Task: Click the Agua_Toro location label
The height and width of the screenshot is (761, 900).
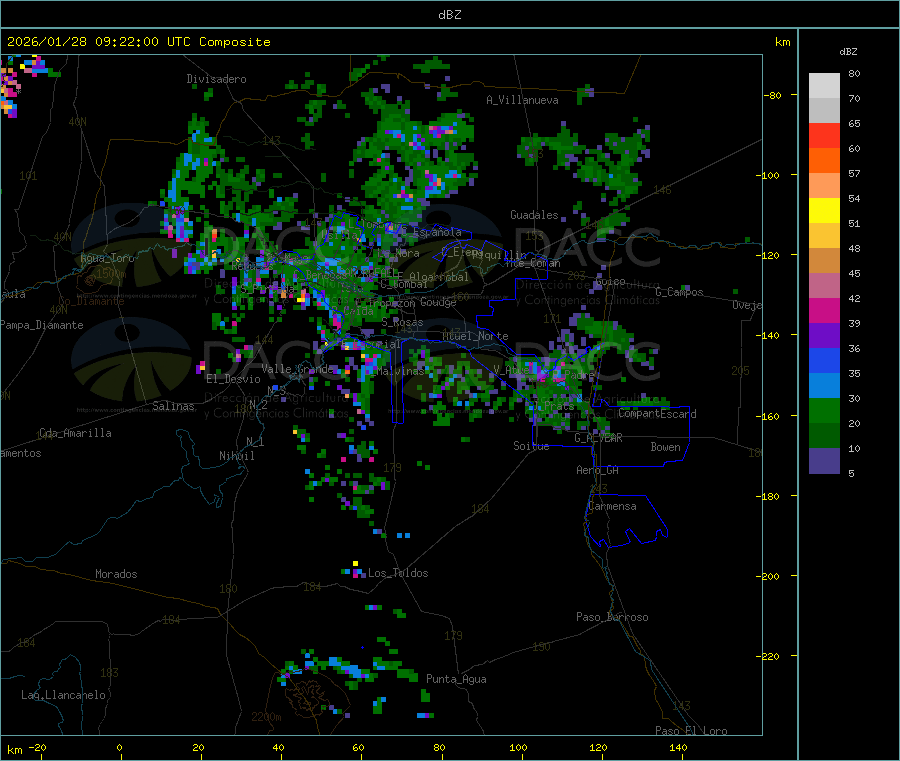Action: tap(107, 258)
